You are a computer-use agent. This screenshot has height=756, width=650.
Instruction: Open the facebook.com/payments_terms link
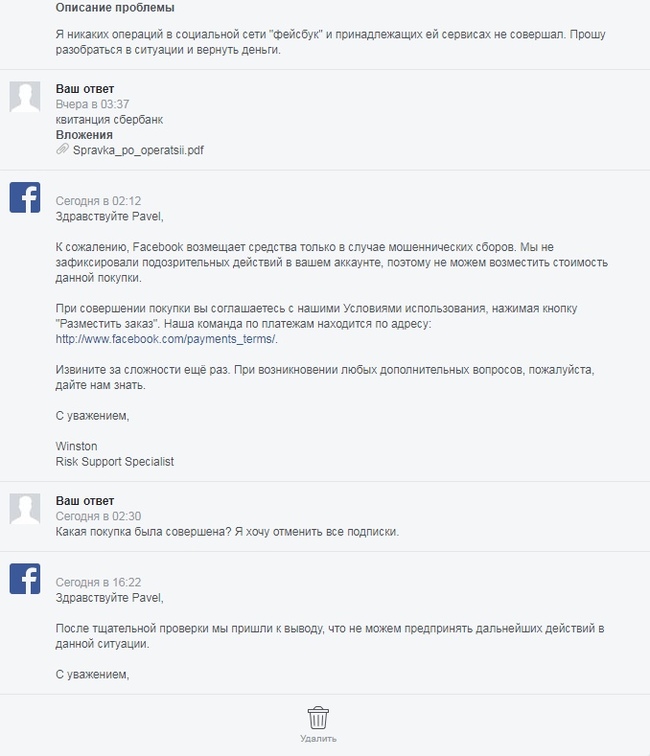(166, 339)
